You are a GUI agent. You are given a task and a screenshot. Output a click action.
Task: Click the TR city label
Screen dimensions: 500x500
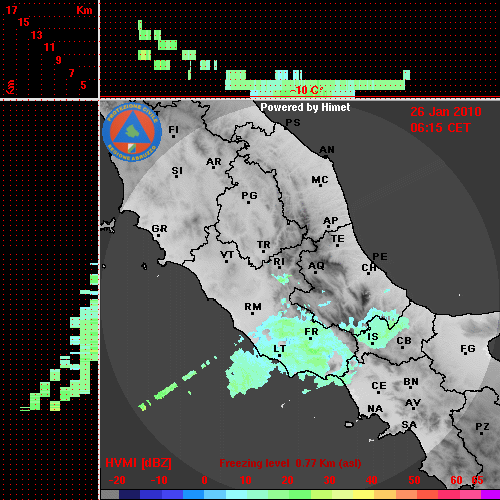264,245
